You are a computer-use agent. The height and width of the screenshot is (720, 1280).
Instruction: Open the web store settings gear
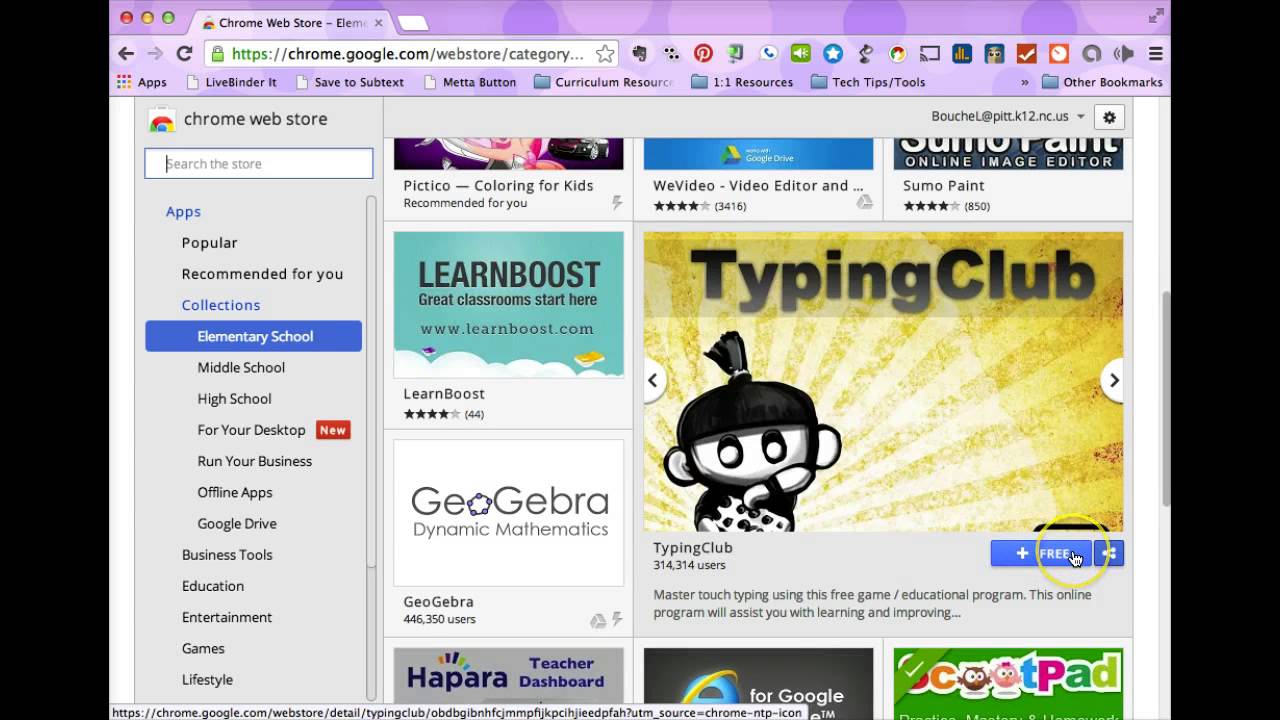click(1109, 117)
